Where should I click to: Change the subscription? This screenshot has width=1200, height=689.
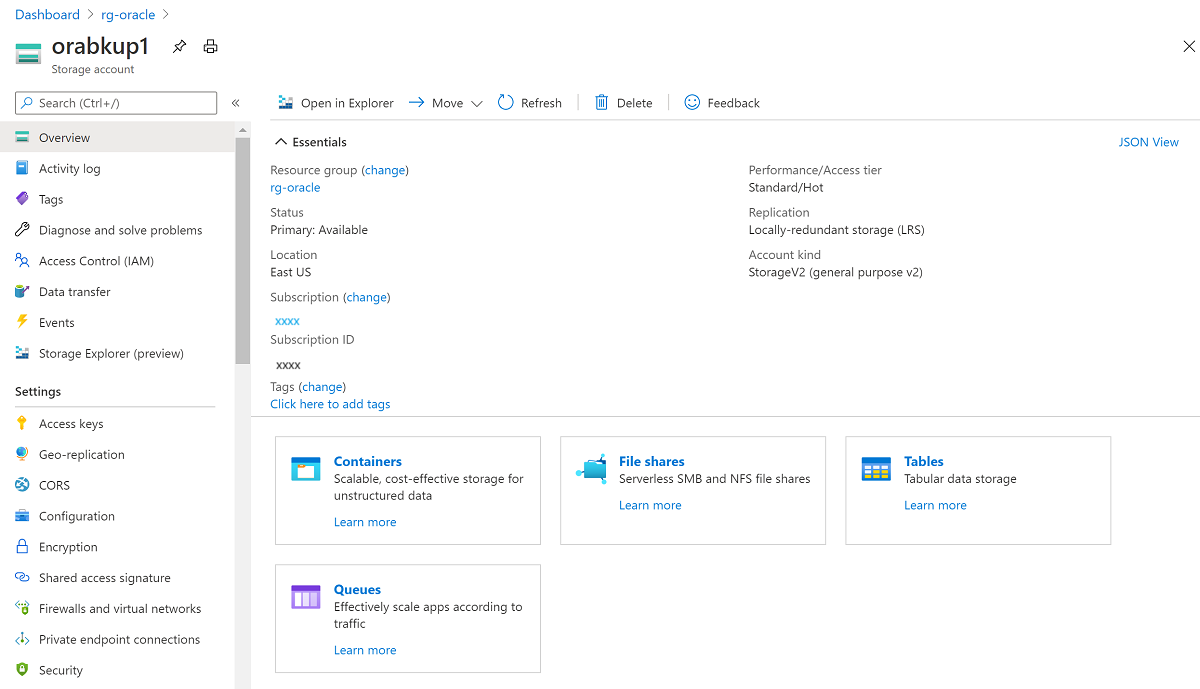366,298
